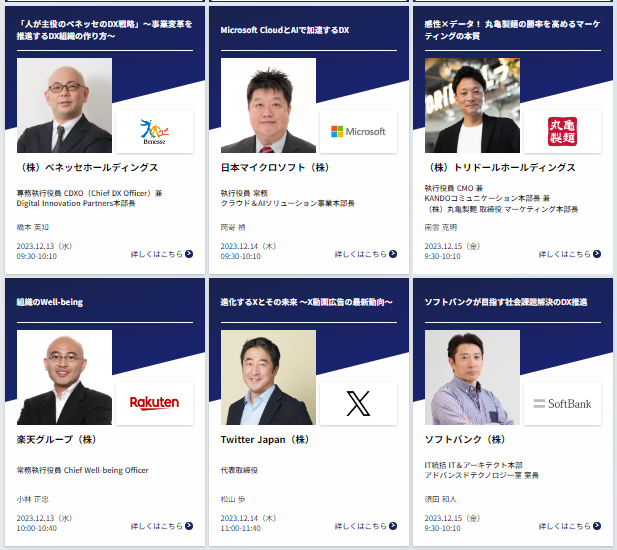
Task: Click the 'ソフトバンクが目指す社会課題解決のDX推進' heading
Action: coord(506,302)
